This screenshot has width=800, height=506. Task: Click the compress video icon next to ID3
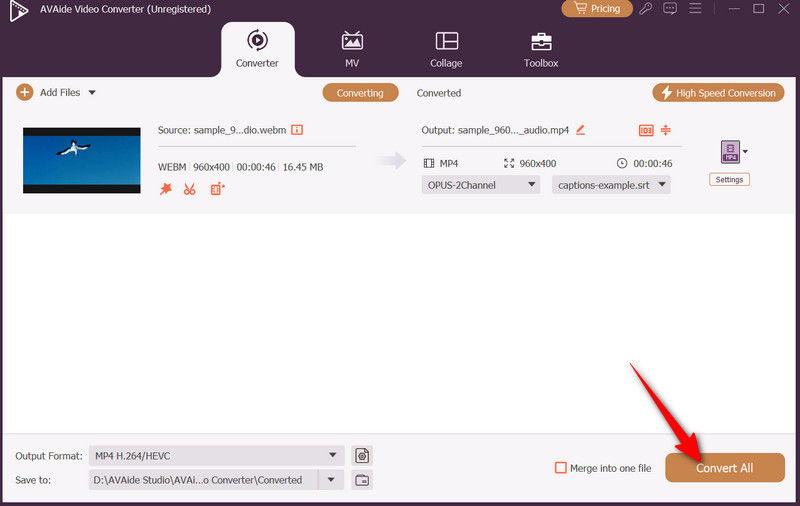point(666,129)
